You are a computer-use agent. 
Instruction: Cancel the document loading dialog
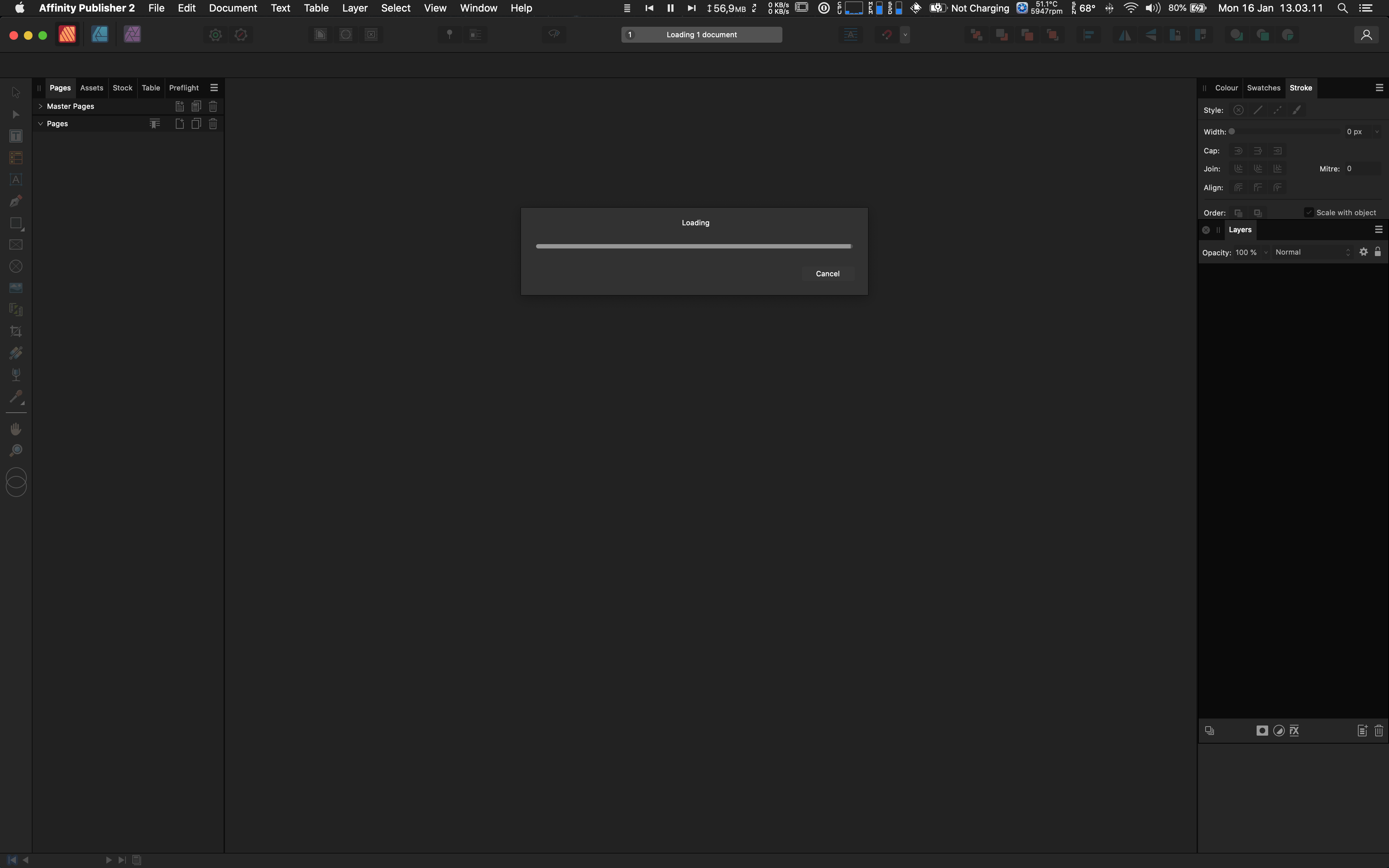tap(827, 274)
